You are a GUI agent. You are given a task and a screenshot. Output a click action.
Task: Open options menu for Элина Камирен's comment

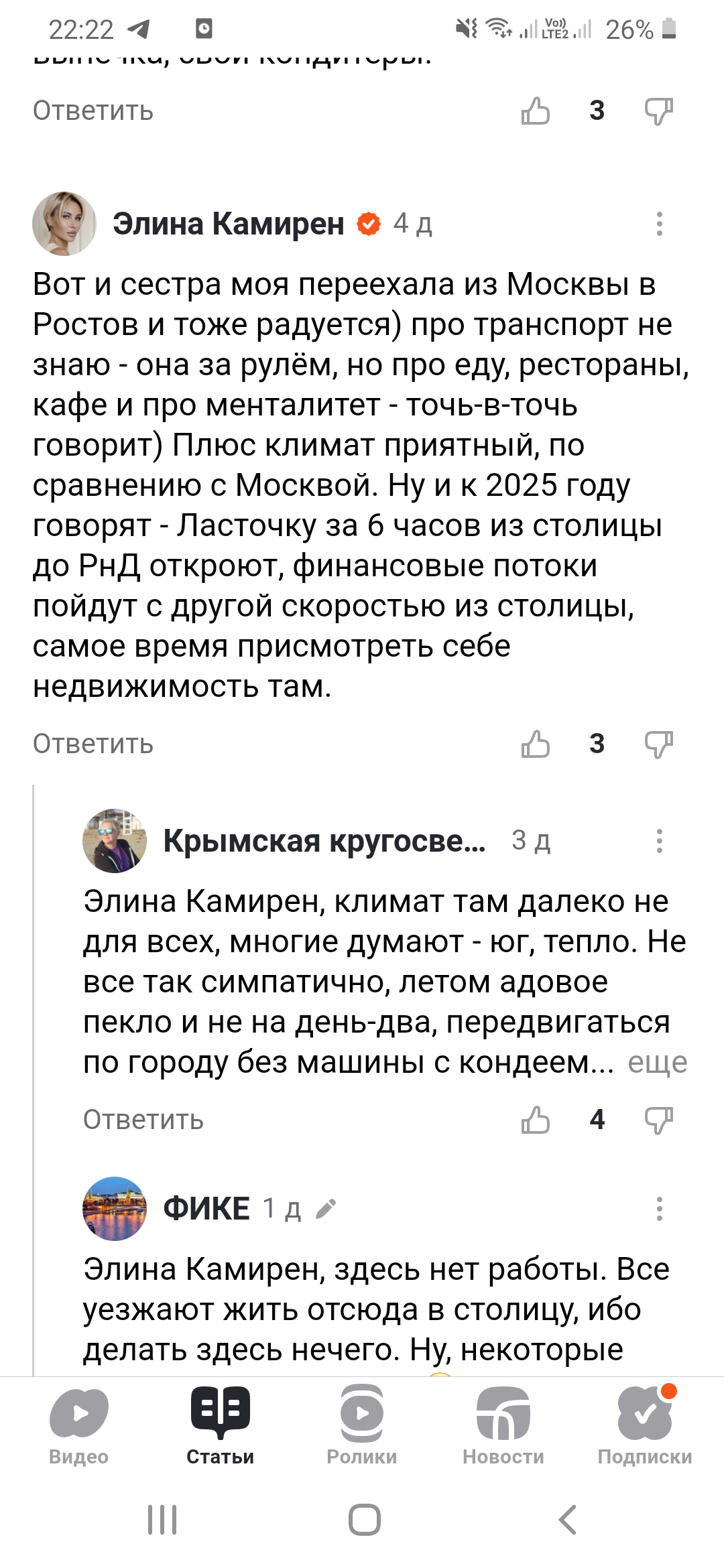pyautogui.click(x=660, y=224)
